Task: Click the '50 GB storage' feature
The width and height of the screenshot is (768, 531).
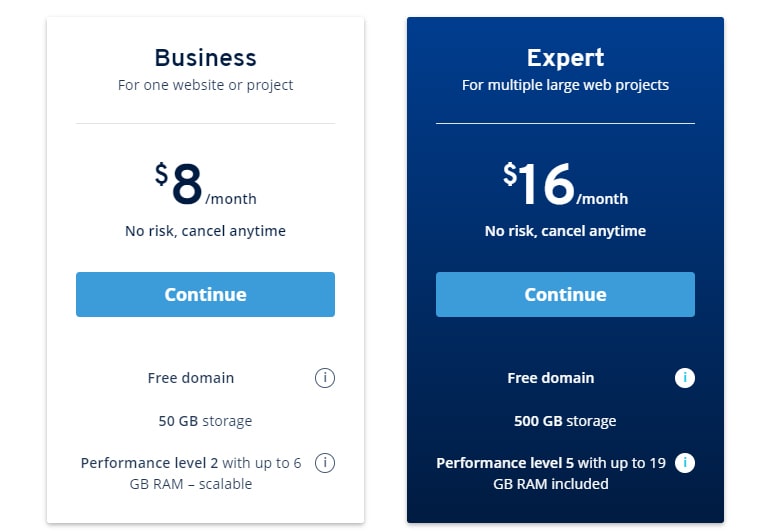Action: (205, 421)
